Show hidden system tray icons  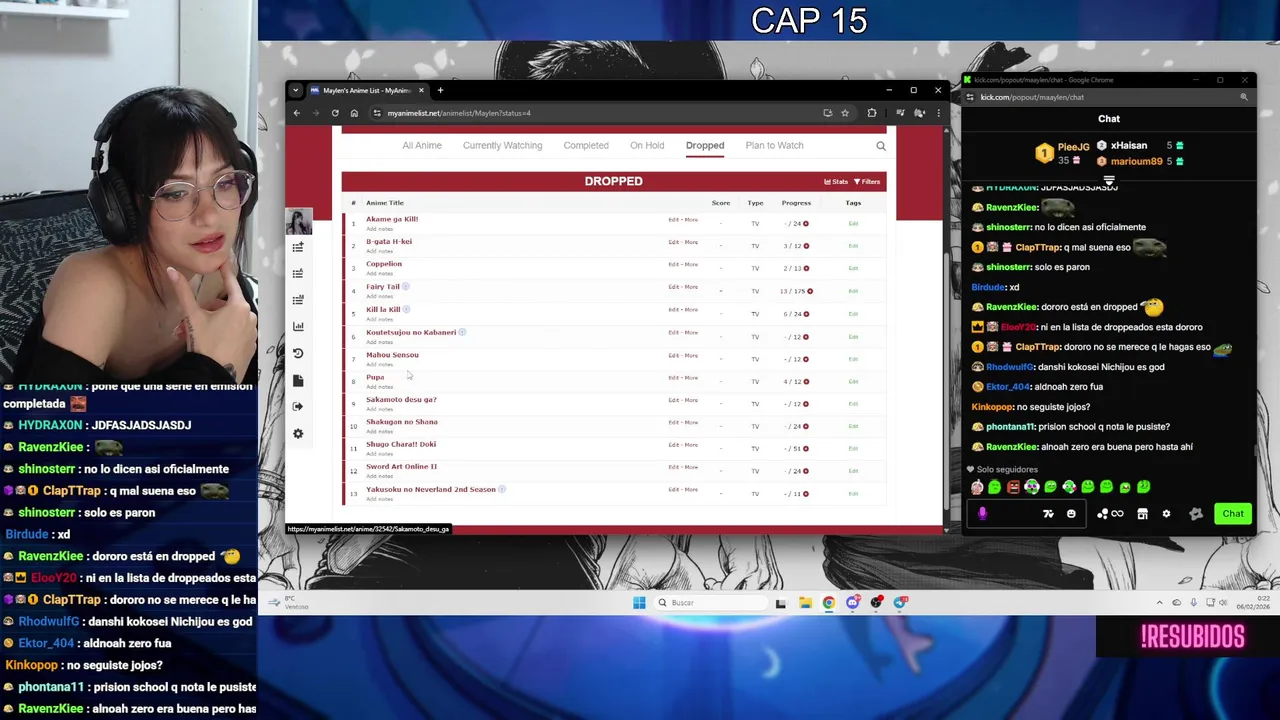point(1159,602)
